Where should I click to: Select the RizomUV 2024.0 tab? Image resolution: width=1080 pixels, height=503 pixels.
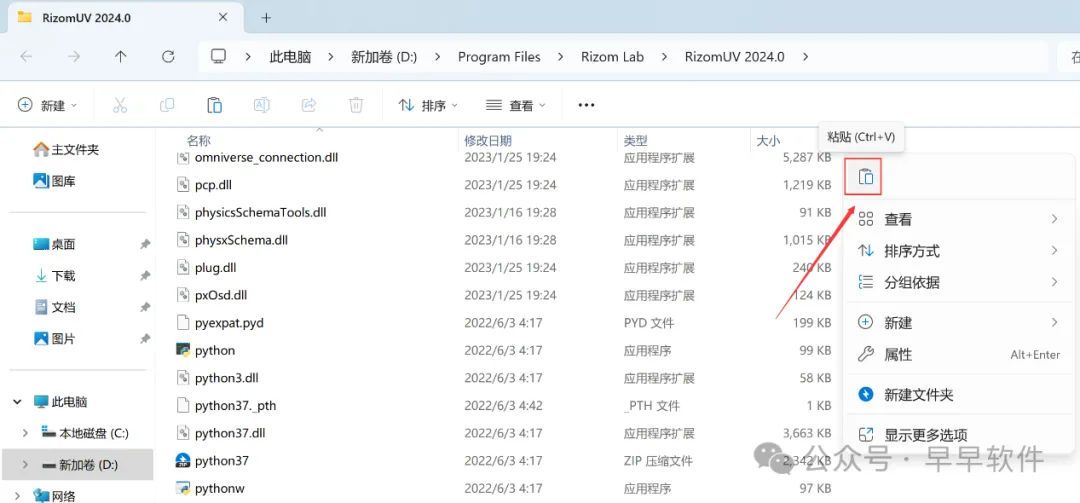point(127,17)
